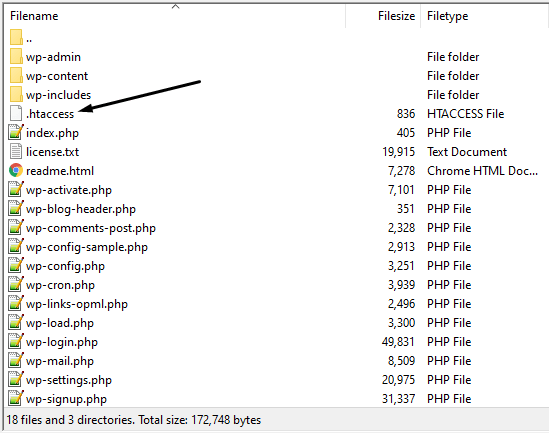This screenshot has width=549, height=433.
Task: Click the wp-settings.php file icon
Action: point(16,379)
